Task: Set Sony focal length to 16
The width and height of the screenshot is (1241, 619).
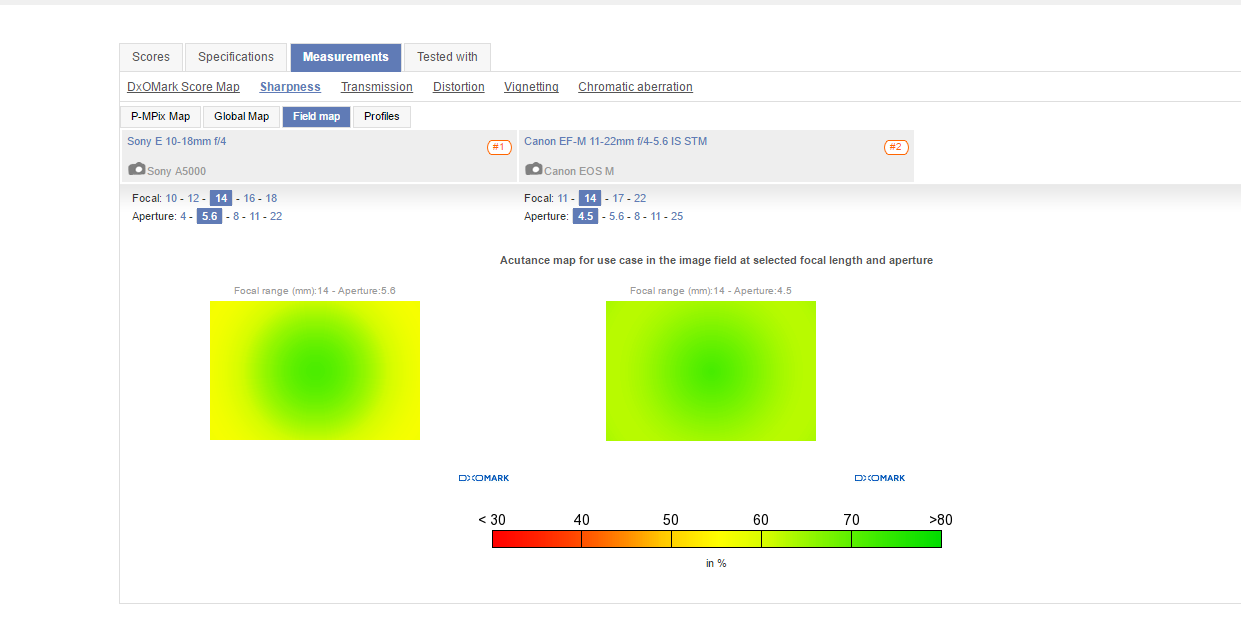Action: 249,198
